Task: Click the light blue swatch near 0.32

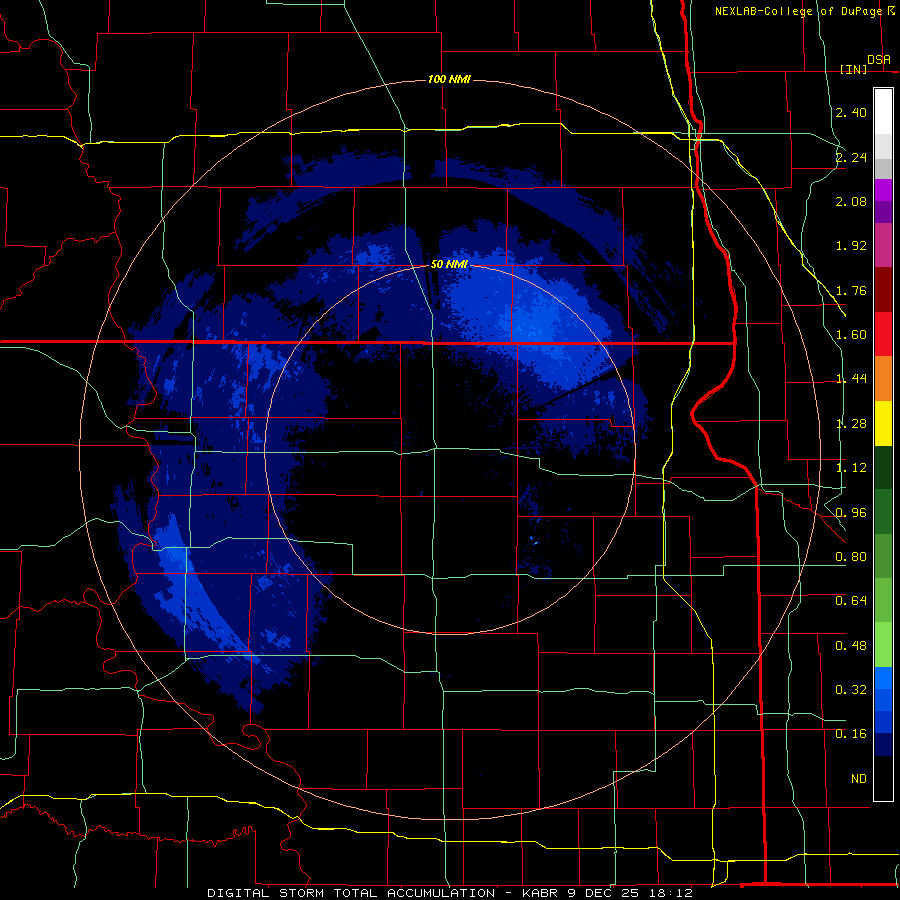Action: 883,678
